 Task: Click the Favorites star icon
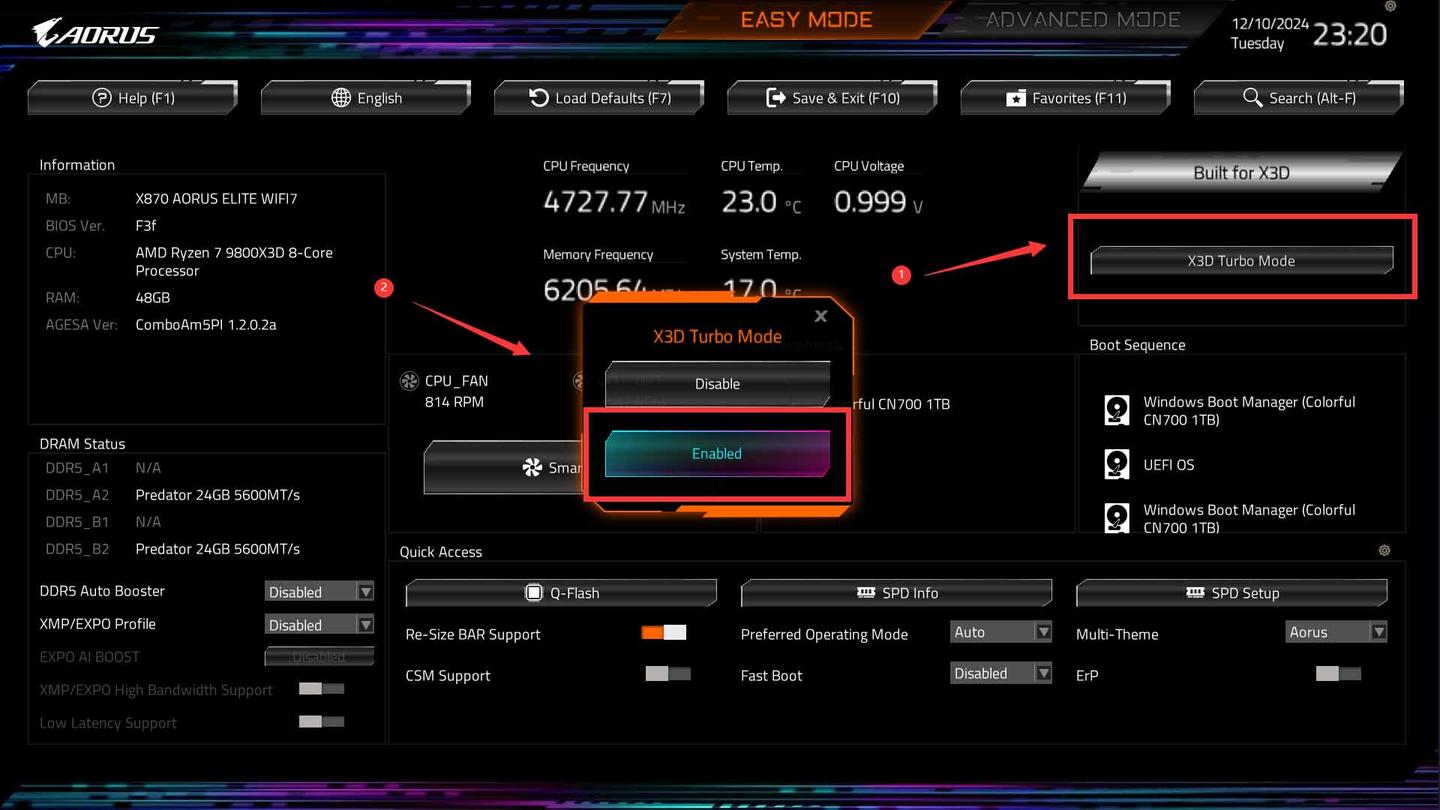pos(1019,97)
